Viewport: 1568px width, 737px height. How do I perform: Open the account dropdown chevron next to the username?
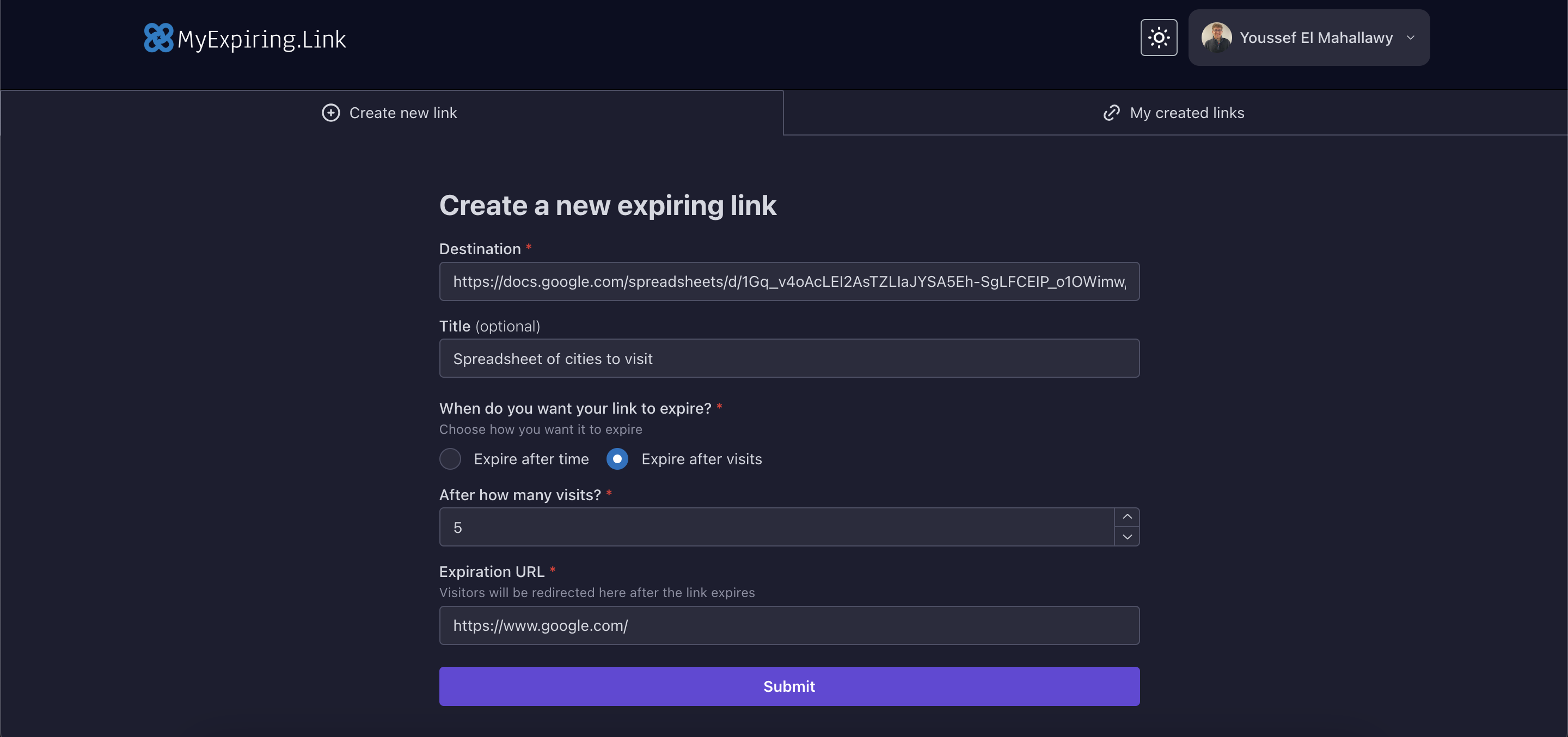click(1411, 37)
